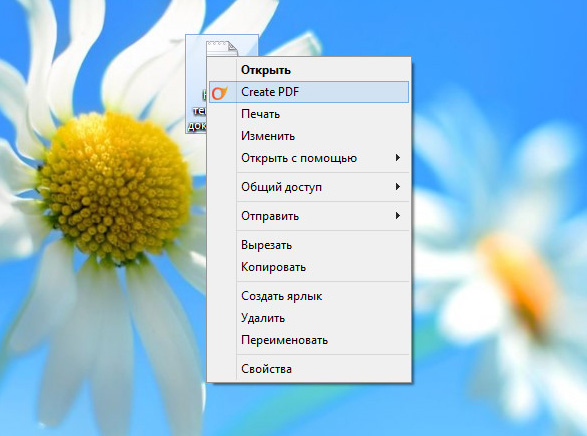This screenshot has height=436, width=587.
Task: Click the orange Create PDF icon
Action: (x=219, y=92)
